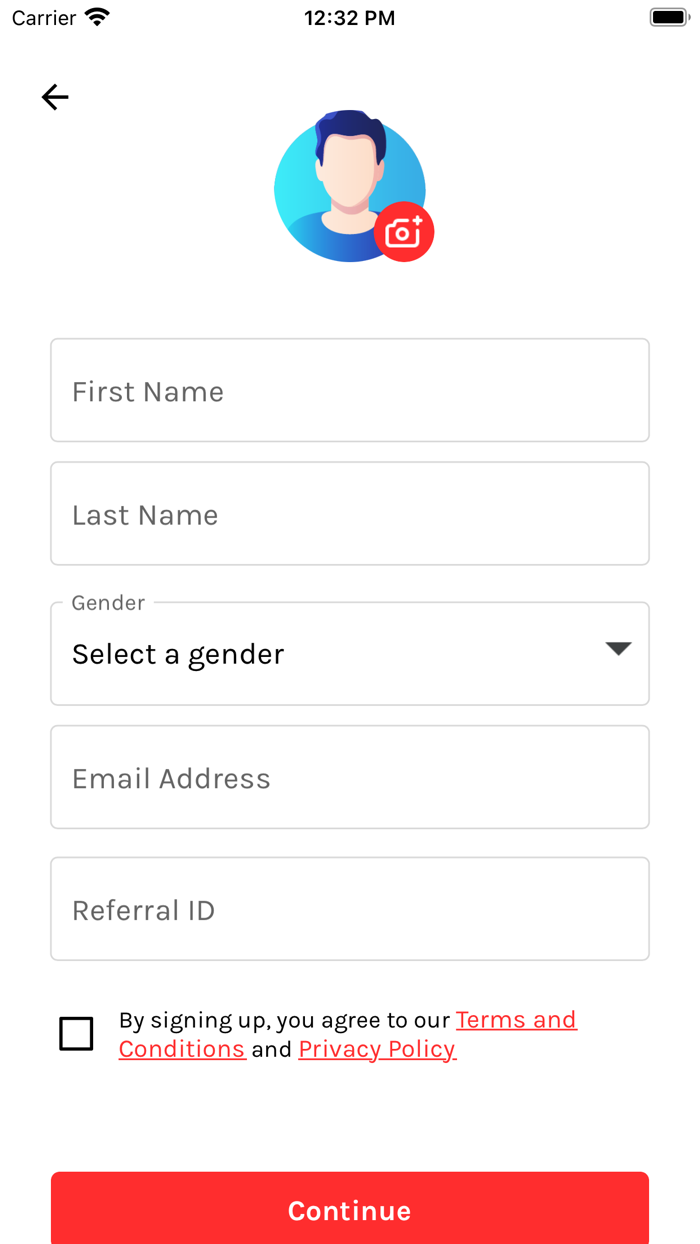The height and width of the screenshot is (1244, 700).
Task: Open the Privacy Policy link
Action: tap(377, 1049)
